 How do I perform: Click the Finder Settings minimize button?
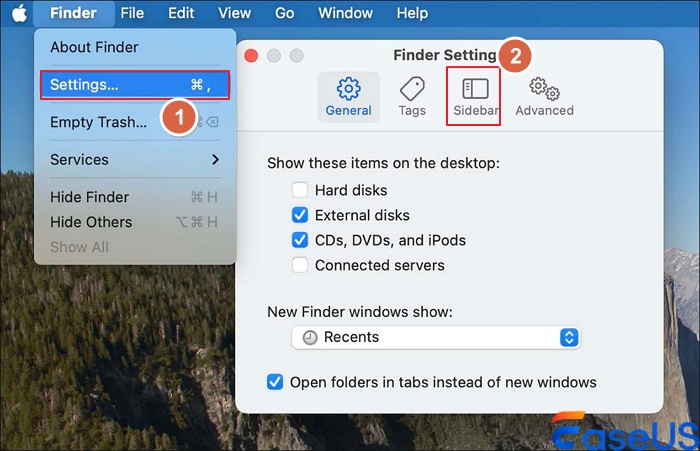[274, 56]
